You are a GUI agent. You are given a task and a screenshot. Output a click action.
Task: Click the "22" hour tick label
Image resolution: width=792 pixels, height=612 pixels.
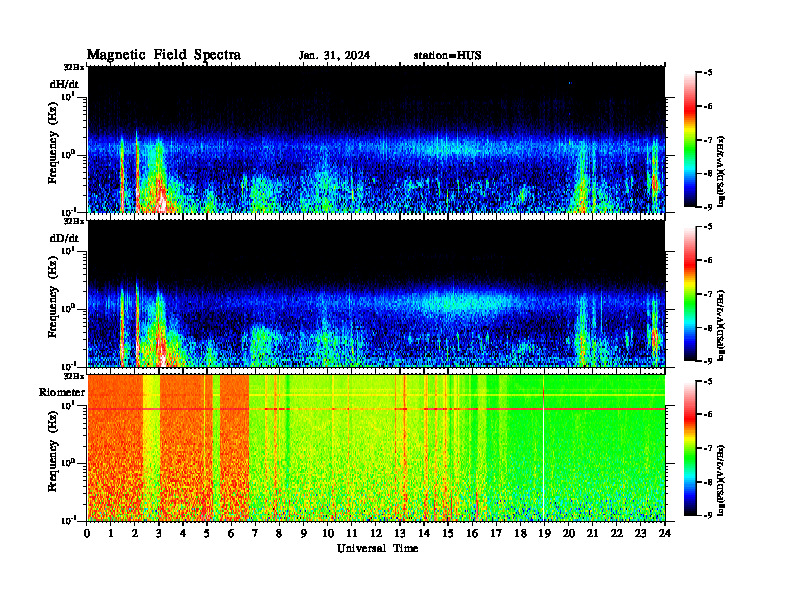point(617,533)
